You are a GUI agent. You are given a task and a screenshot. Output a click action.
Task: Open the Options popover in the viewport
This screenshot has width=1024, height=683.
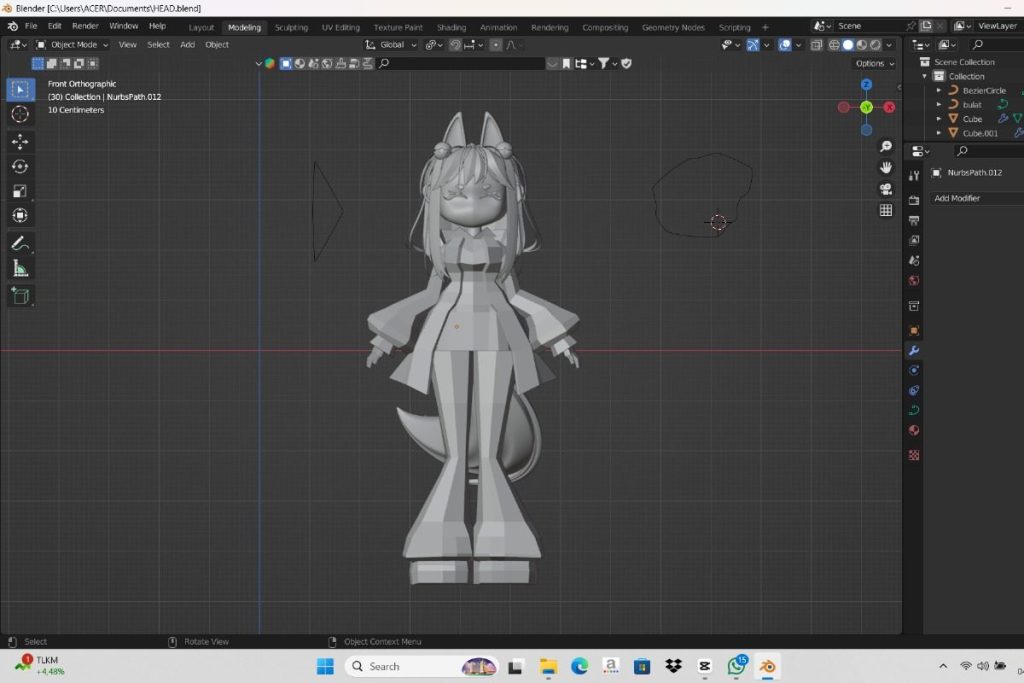tap(874, 63)
